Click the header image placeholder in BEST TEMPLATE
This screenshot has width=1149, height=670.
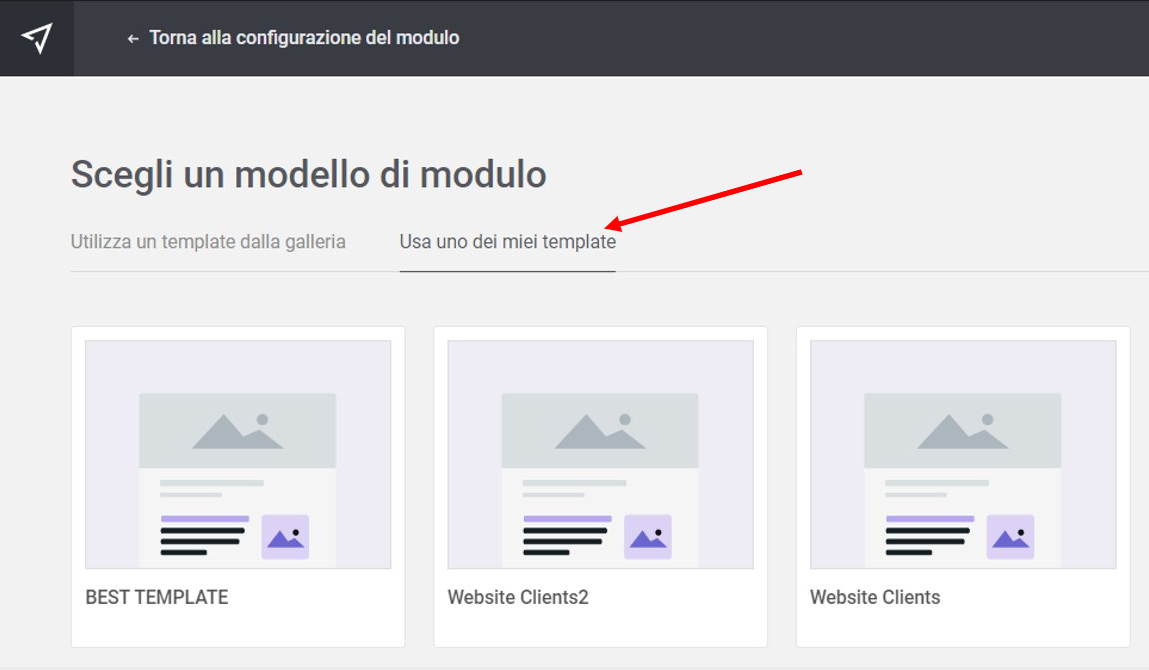click(x=237, y=430)
